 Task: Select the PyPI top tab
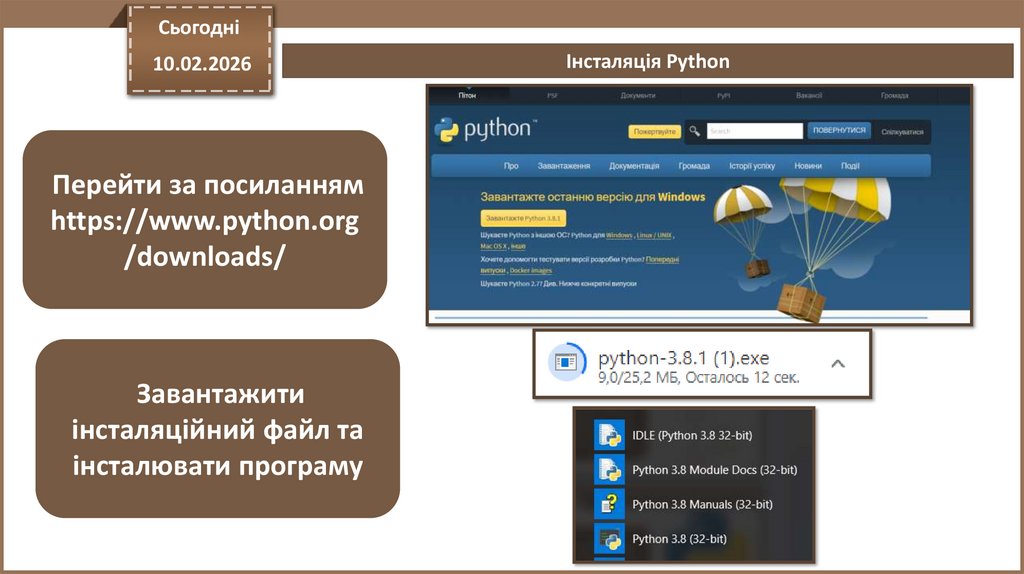click(724, 95)
